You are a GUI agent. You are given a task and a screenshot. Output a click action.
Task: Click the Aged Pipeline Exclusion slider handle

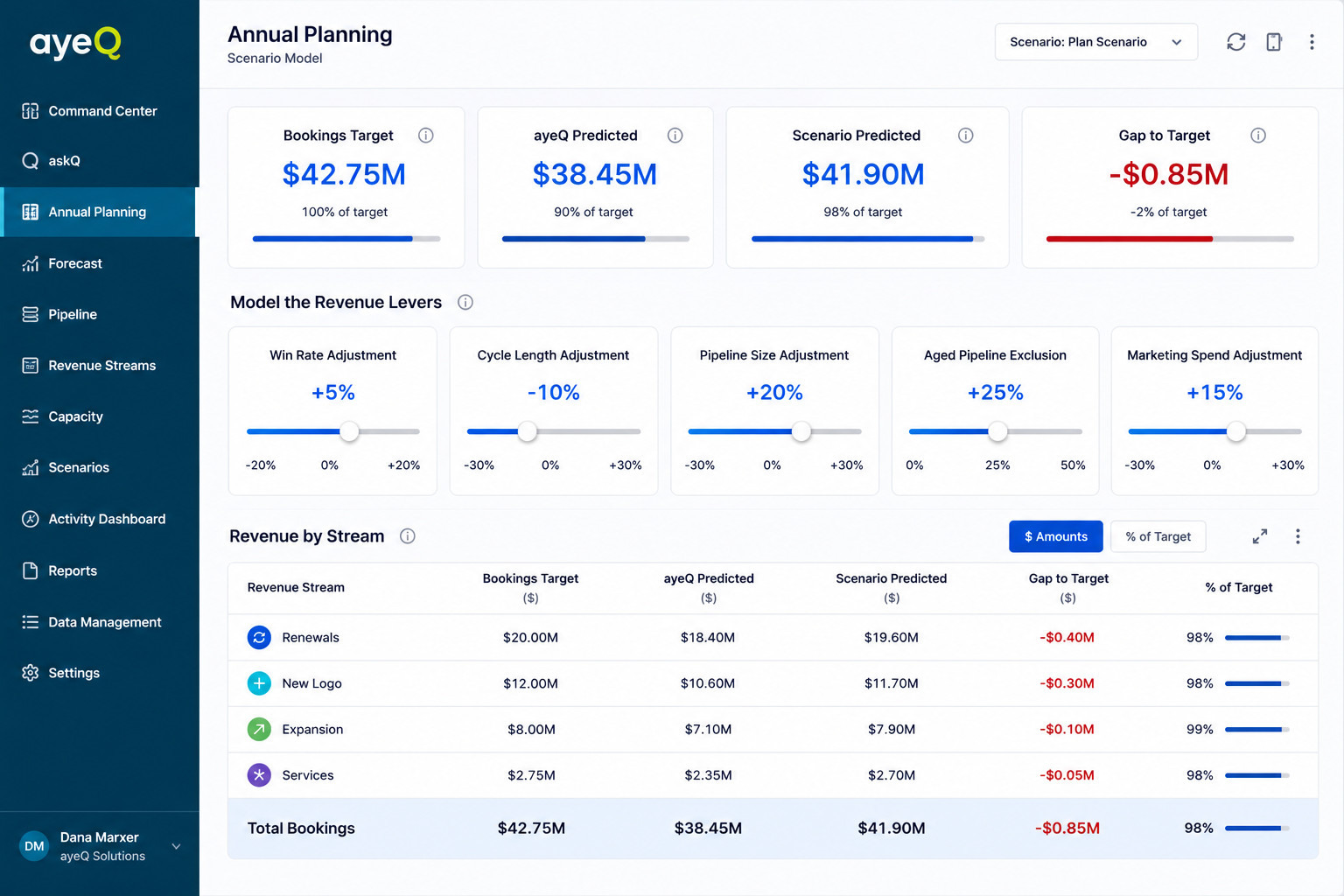coord(997,431)
